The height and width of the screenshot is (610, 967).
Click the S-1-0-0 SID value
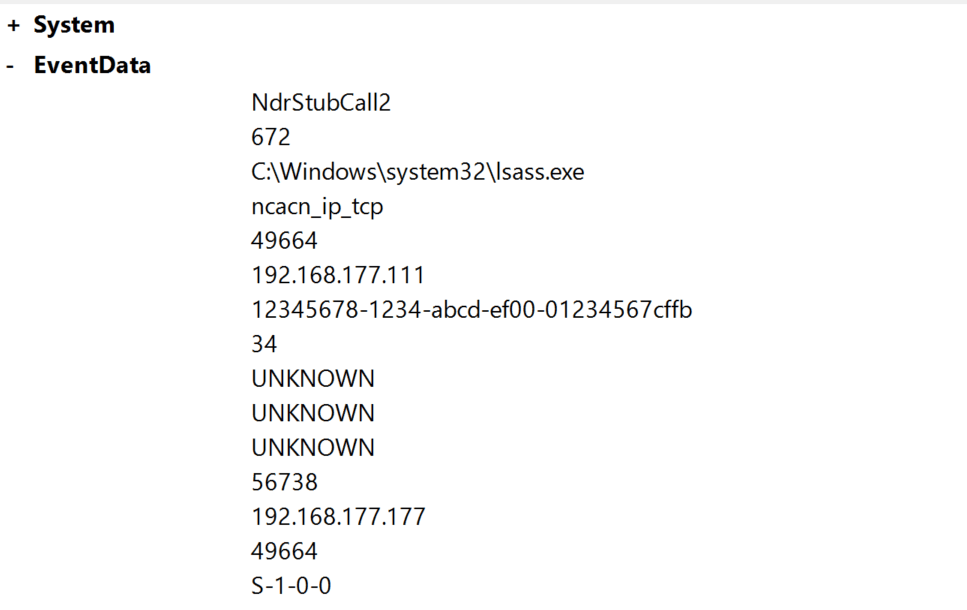pos(291,586)
